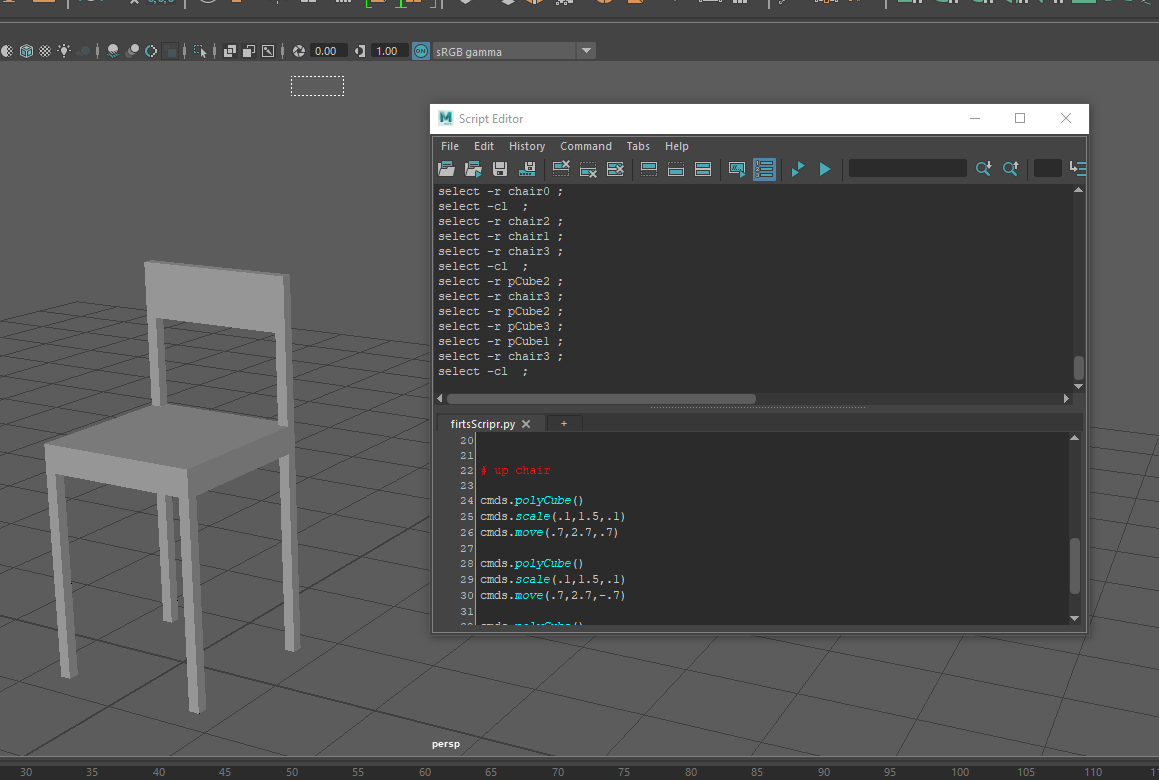Click the gamma icon beside 1.00
The height and width of the screenshot is (780, 1159).
360,51
